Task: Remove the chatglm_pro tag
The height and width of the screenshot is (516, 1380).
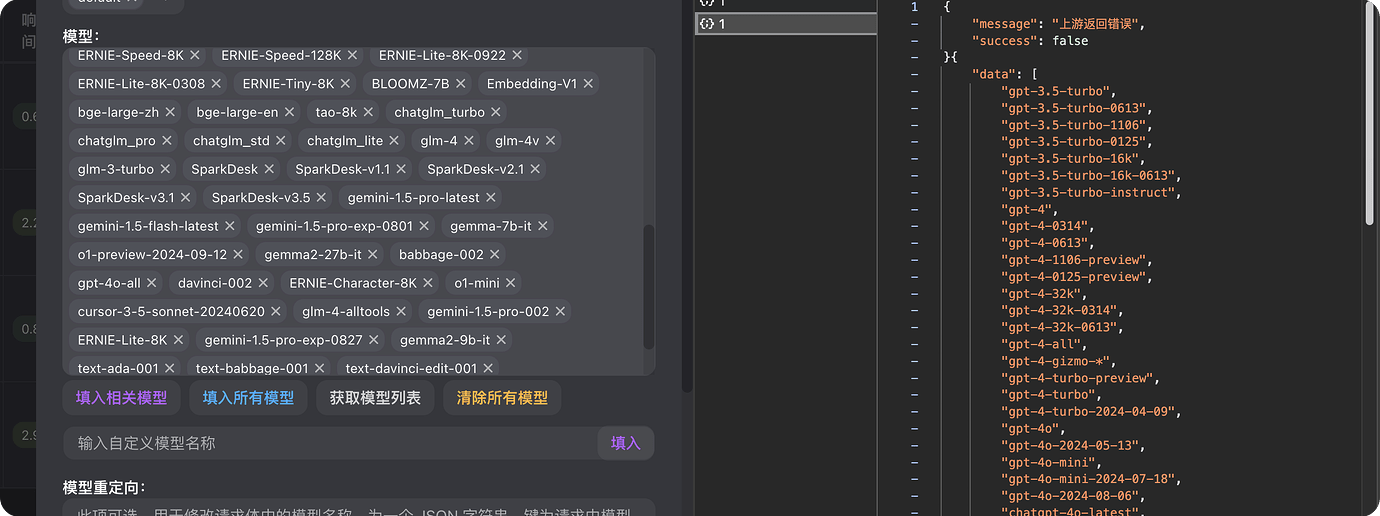Action: [x=167, y=141]
